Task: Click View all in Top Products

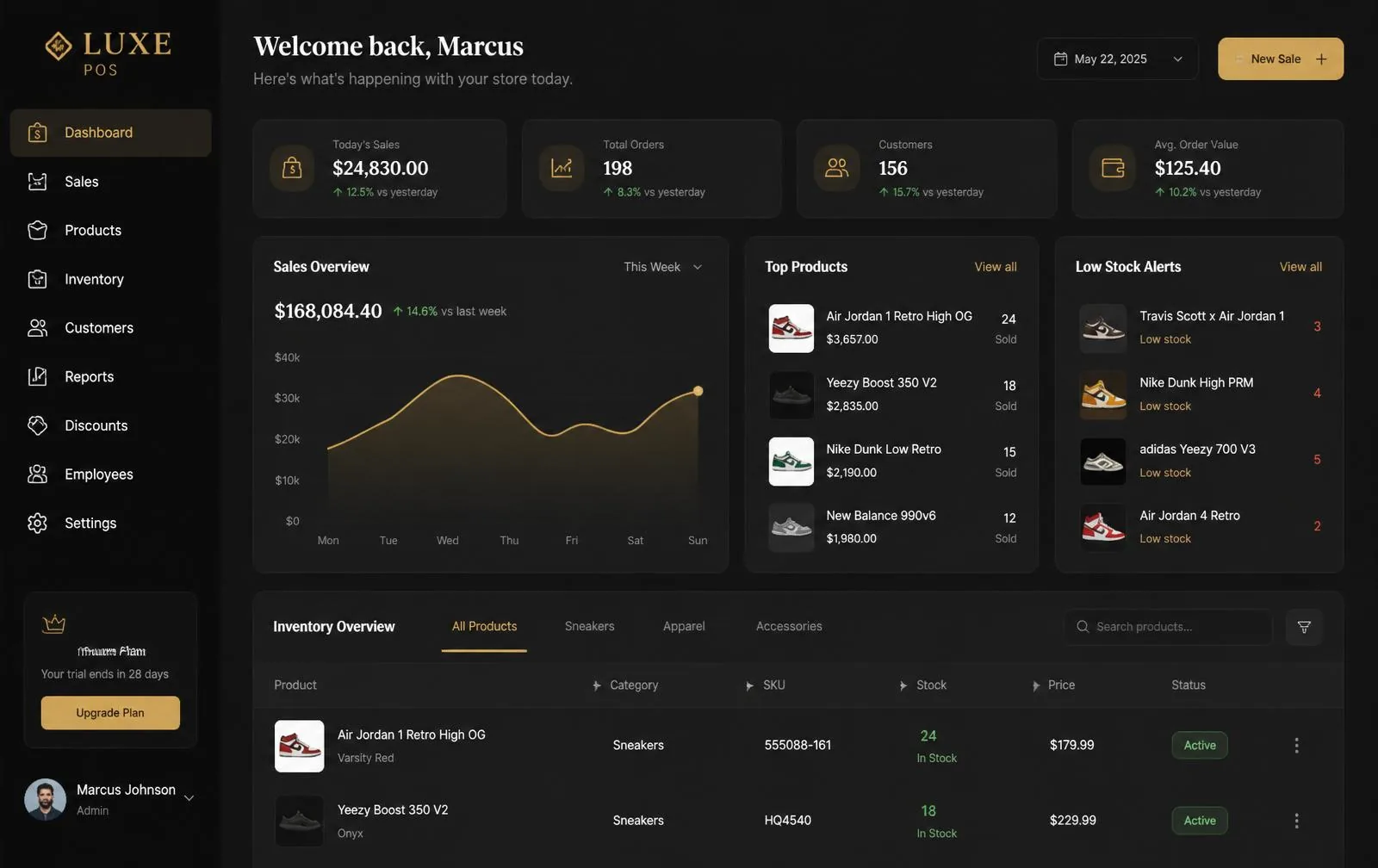Action: tap(995, 267)
